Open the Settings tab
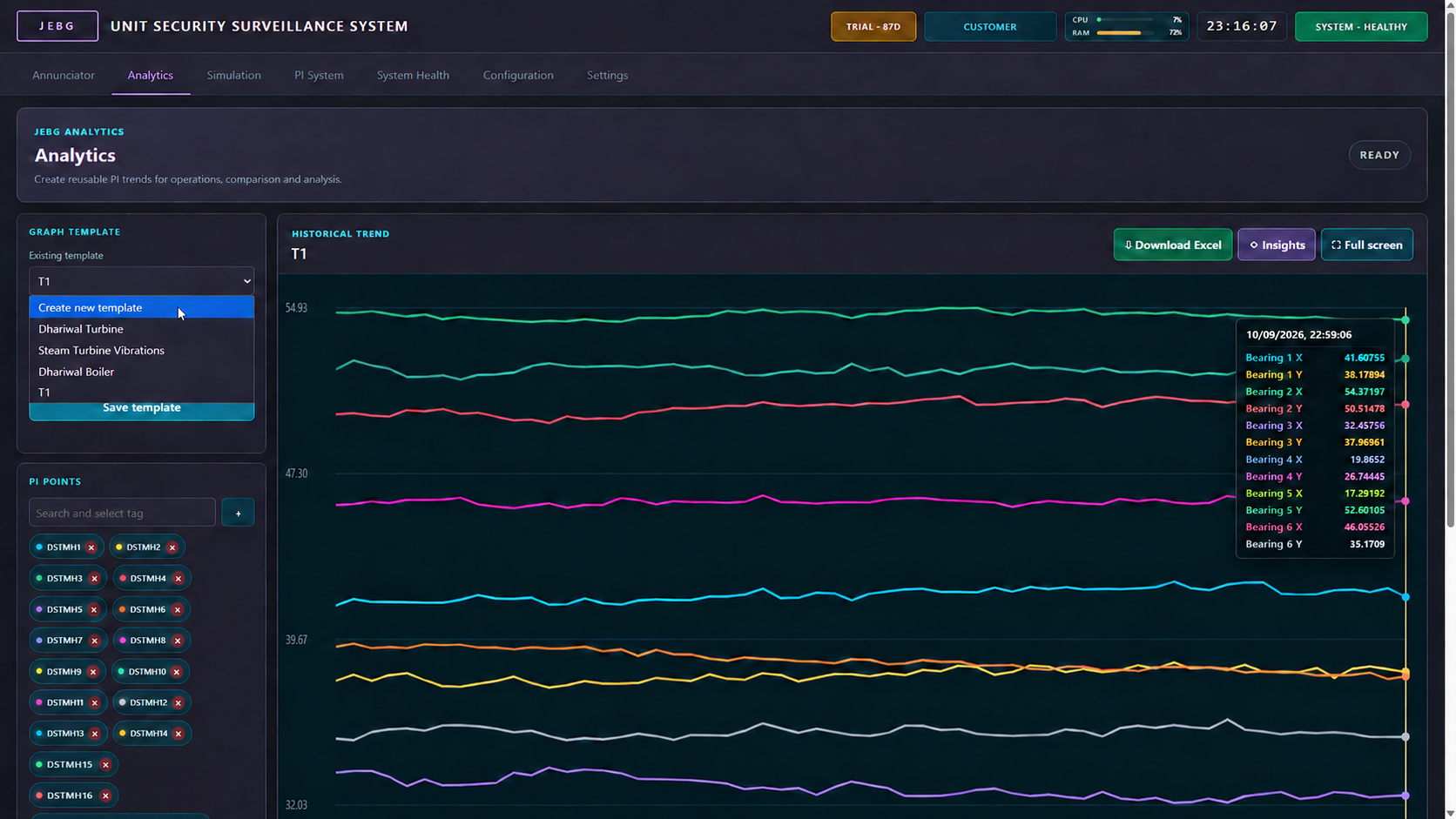The width and height of the screenshot is (1456, 819). 608,75
